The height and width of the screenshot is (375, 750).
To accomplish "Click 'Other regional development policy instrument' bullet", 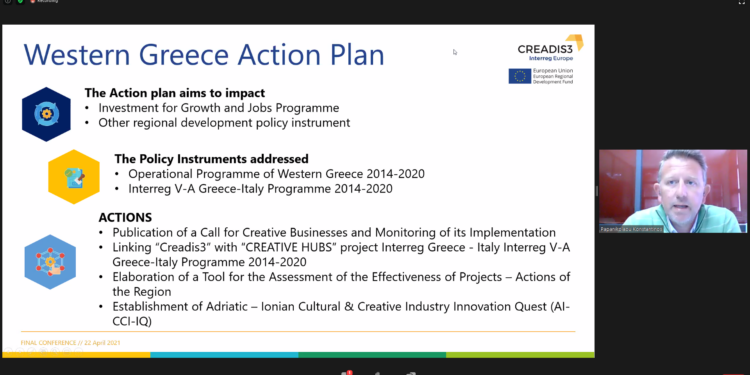I will [224, 123].
